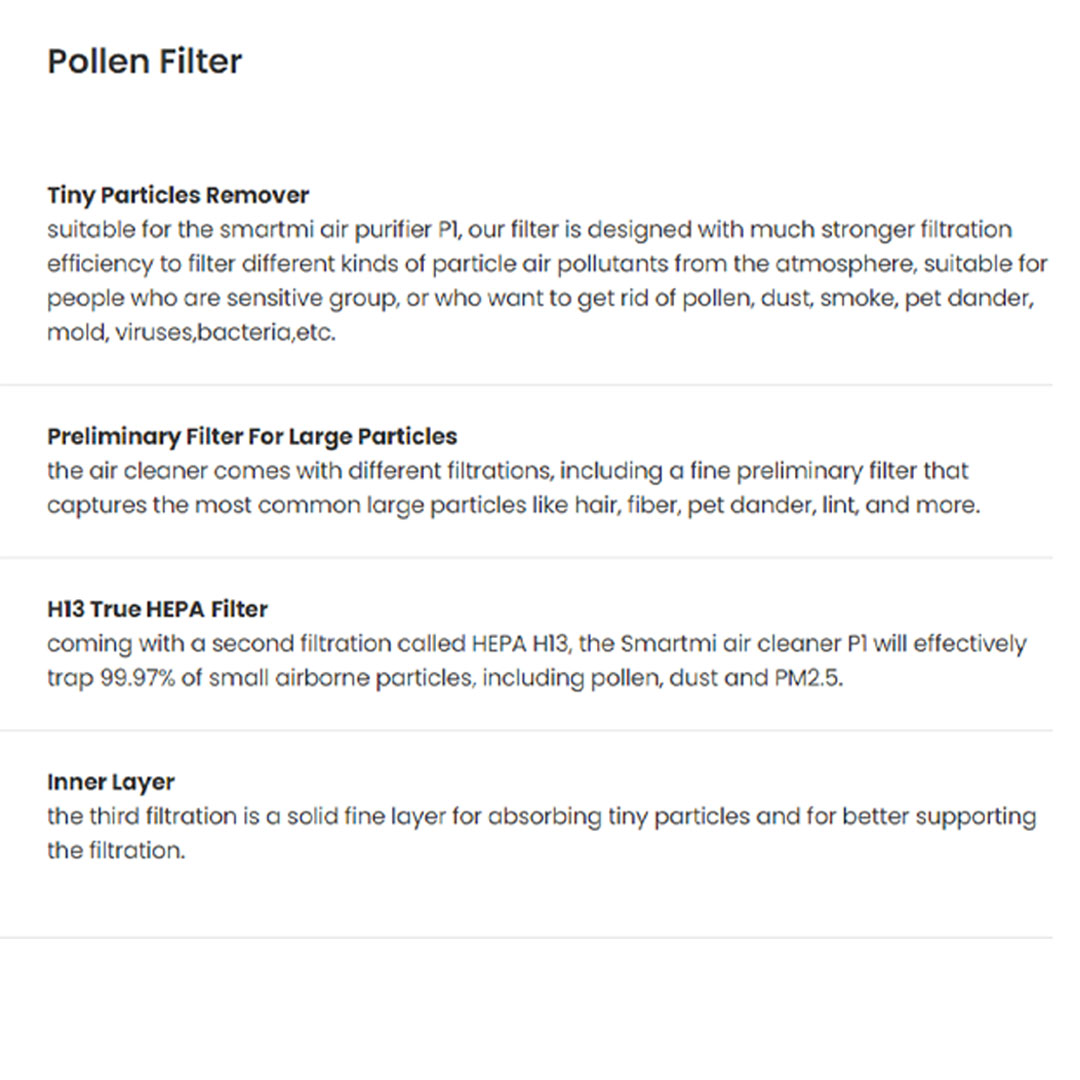Click the word "lint" in the preliminary filter text
The image size is (1080, 1080).
[x=840, y=505]
